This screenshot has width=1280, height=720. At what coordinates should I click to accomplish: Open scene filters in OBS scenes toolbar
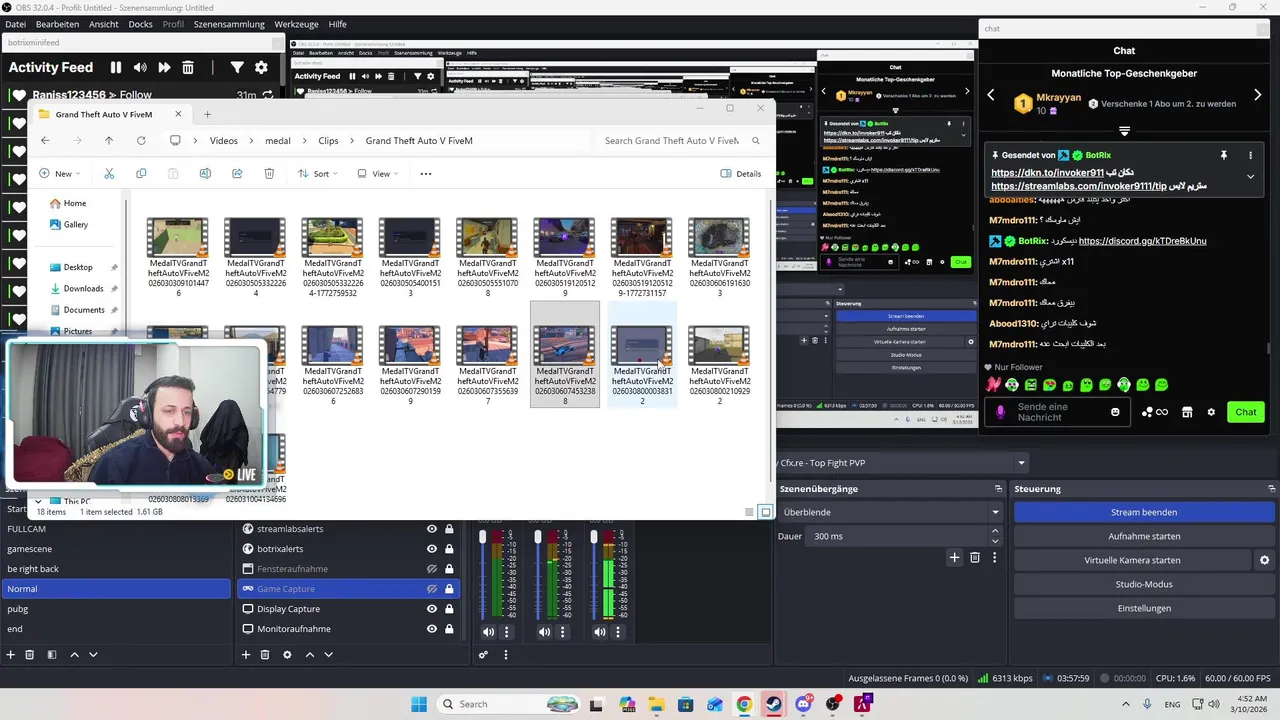[51, 655]
